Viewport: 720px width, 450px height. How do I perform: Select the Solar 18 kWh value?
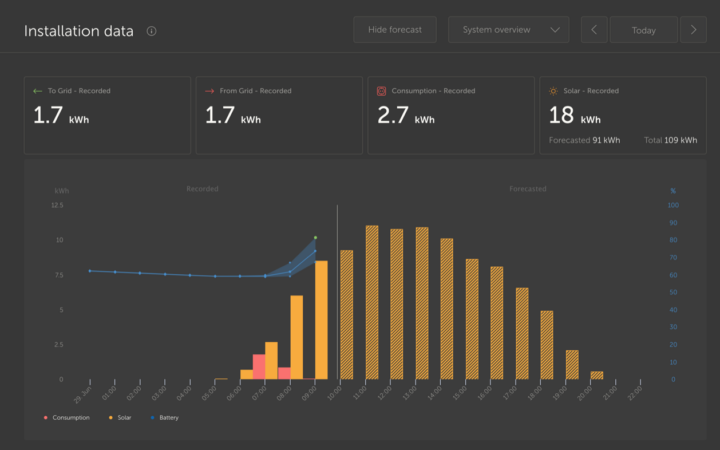click(x=575, y=115)
